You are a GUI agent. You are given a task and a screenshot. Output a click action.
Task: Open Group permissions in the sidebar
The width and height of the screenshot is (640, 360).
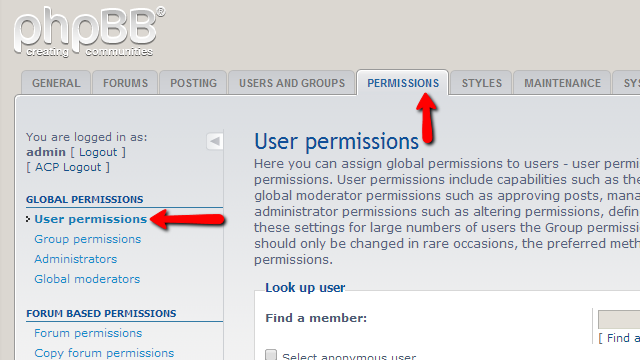point(87,239)
